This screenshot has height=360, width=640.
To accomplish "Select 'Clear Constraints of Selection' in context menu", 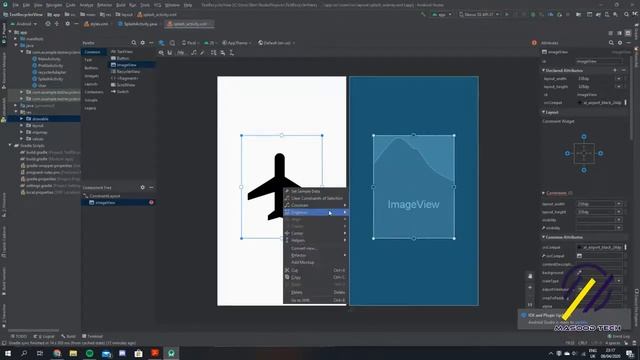I will pyautogui.click(x=315, y=198).
